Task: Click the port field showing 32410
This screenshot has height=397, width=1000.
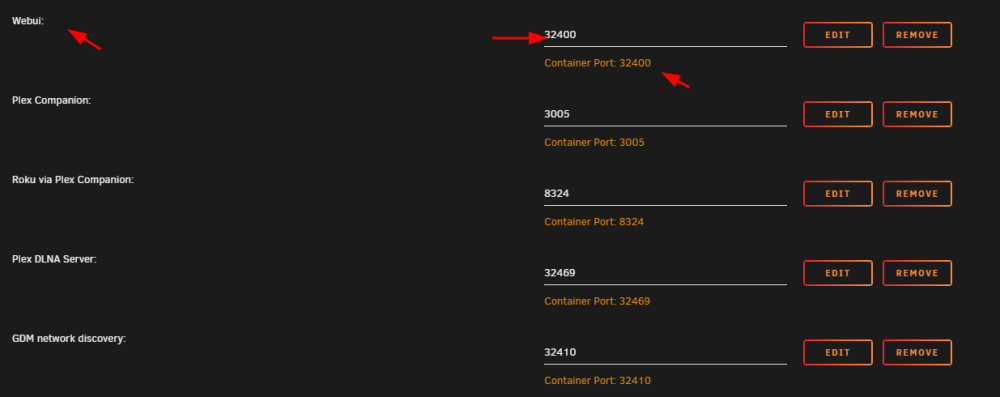Action: [x=665, y=352]
